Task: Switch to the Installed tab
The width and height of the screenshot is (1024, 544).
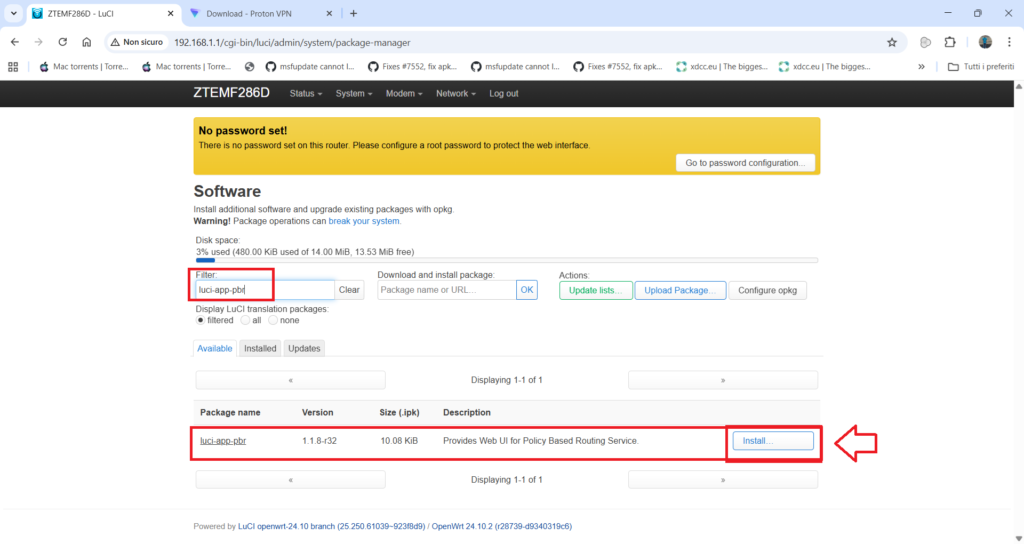Action: [x=260, y=348]
